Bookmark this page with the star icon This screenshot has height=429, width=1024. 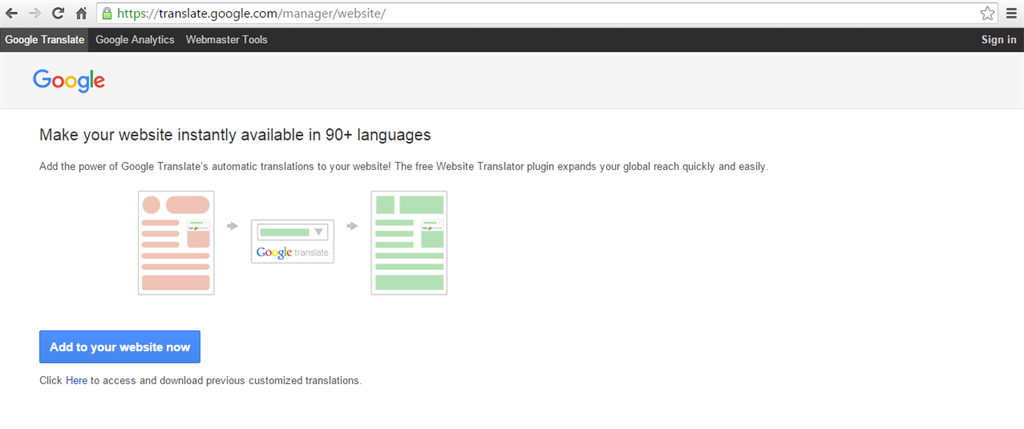pos(987,13)
